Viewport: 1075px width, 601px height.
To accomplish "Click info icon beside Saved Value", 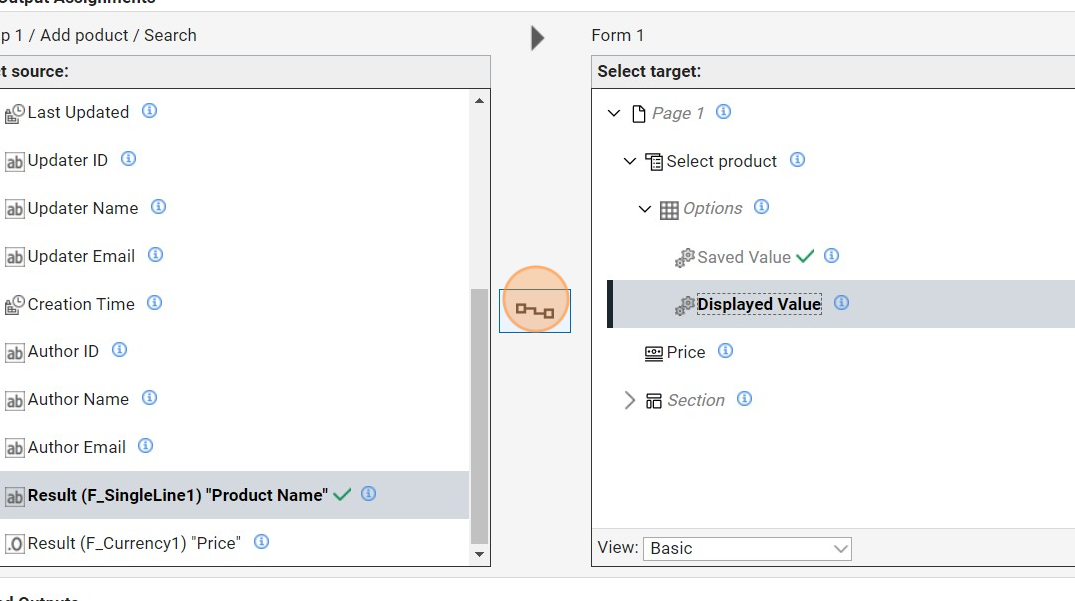I will 831,256.
